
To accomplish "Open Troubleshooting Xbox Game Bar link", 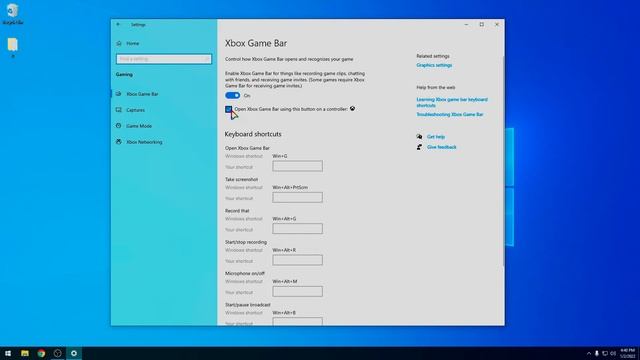I will pyautogui.click(x=449, y=115).
